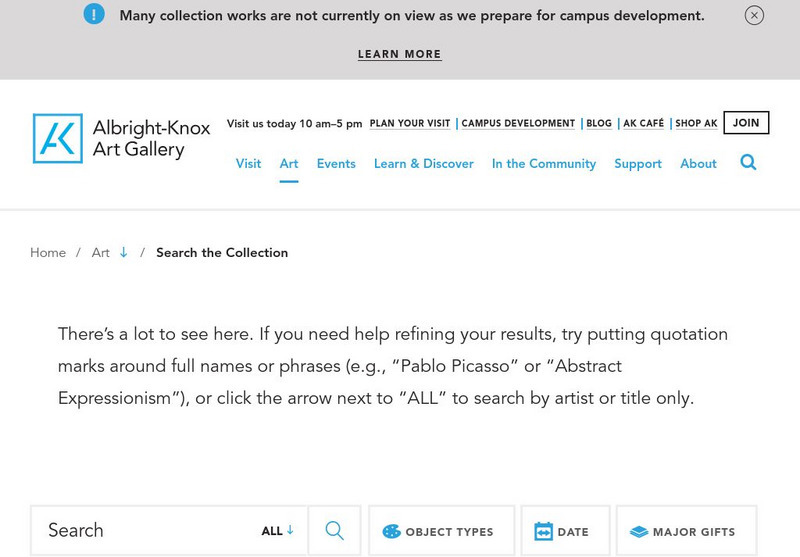This screenshot has height=557, width=800.
Task: Open site search magnifier in navigation
Action: point(748,163)
